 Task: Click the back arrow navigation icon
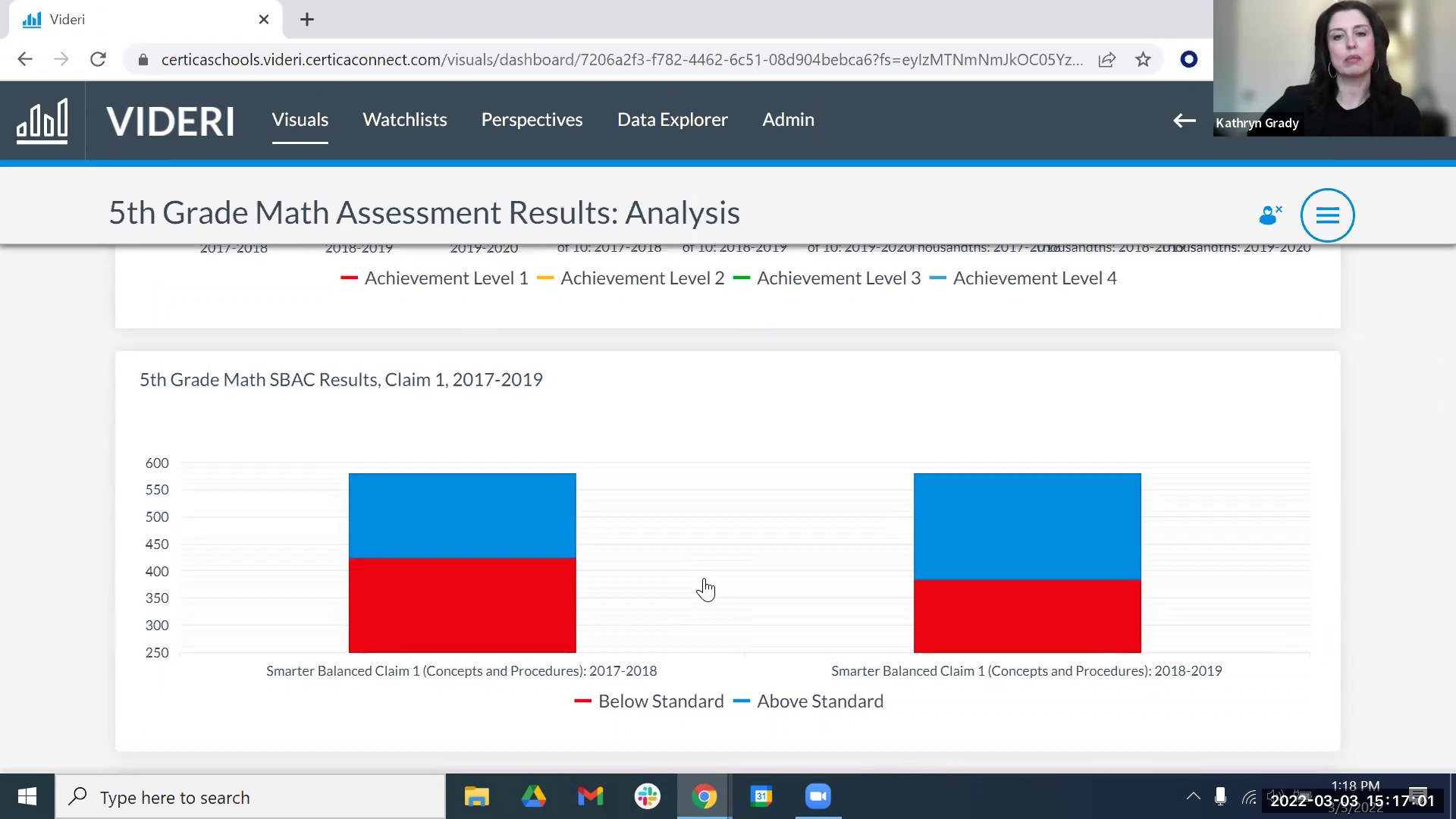(x=1184, y=121)
